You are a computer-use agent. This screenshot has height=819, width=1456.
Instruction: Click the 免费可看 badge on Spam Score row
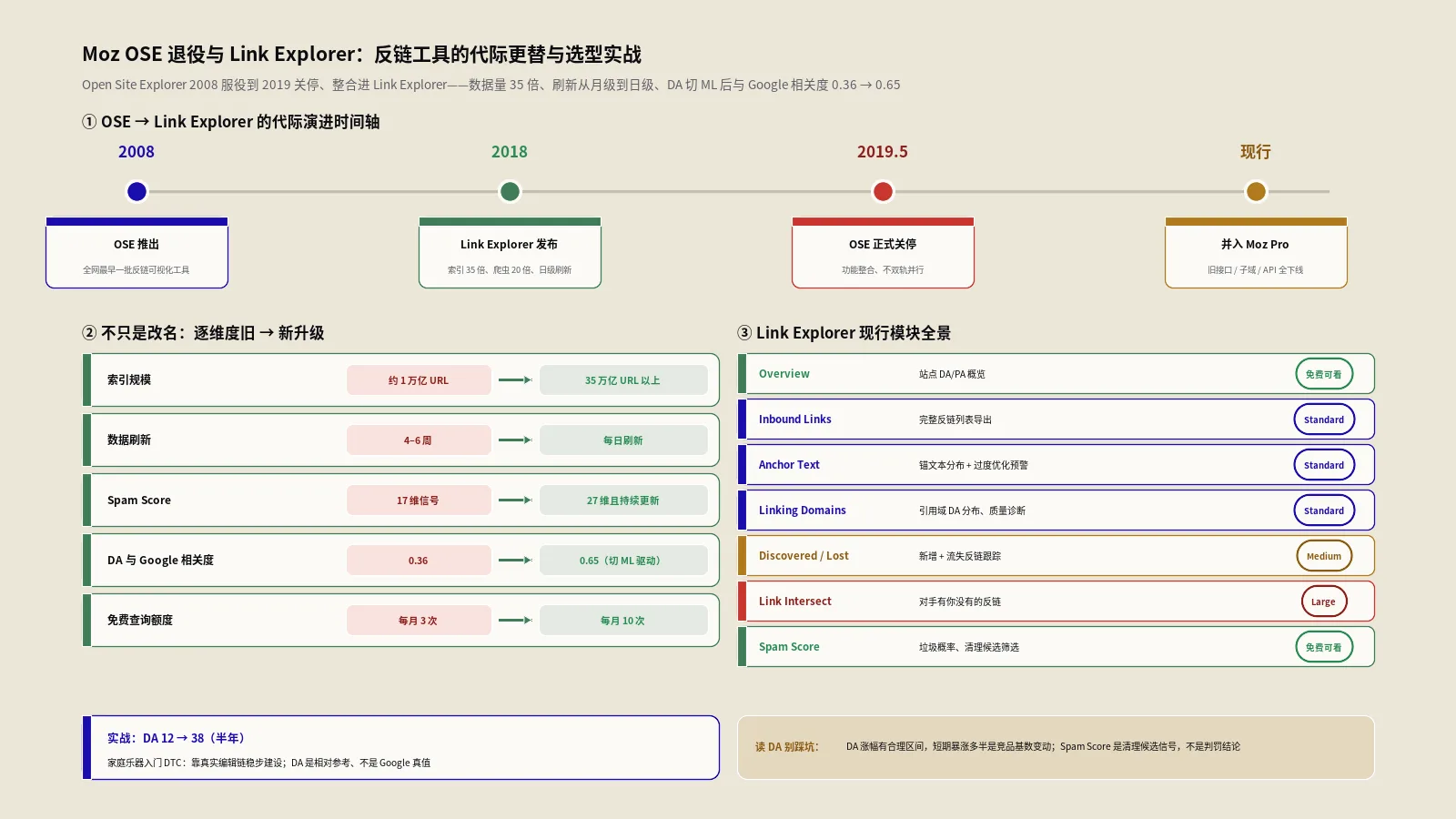pos(1324,647)
